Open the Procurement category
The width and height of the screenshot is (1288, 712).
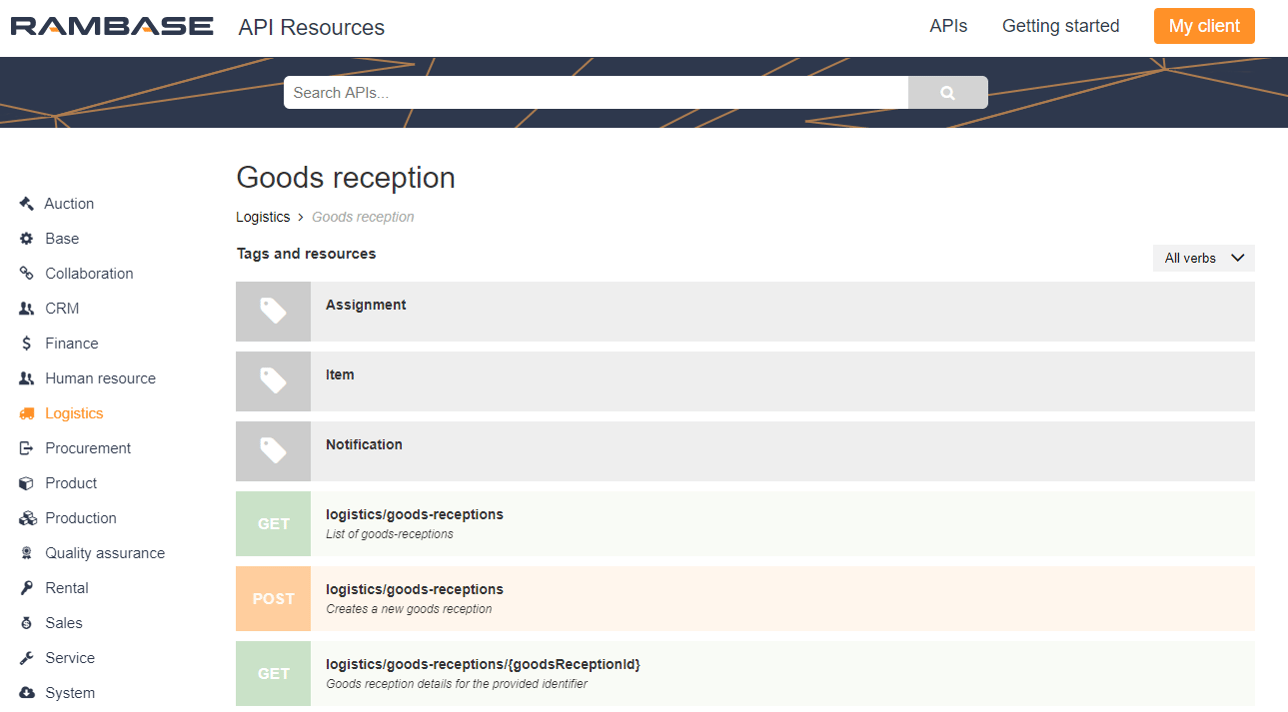(88, 448)
